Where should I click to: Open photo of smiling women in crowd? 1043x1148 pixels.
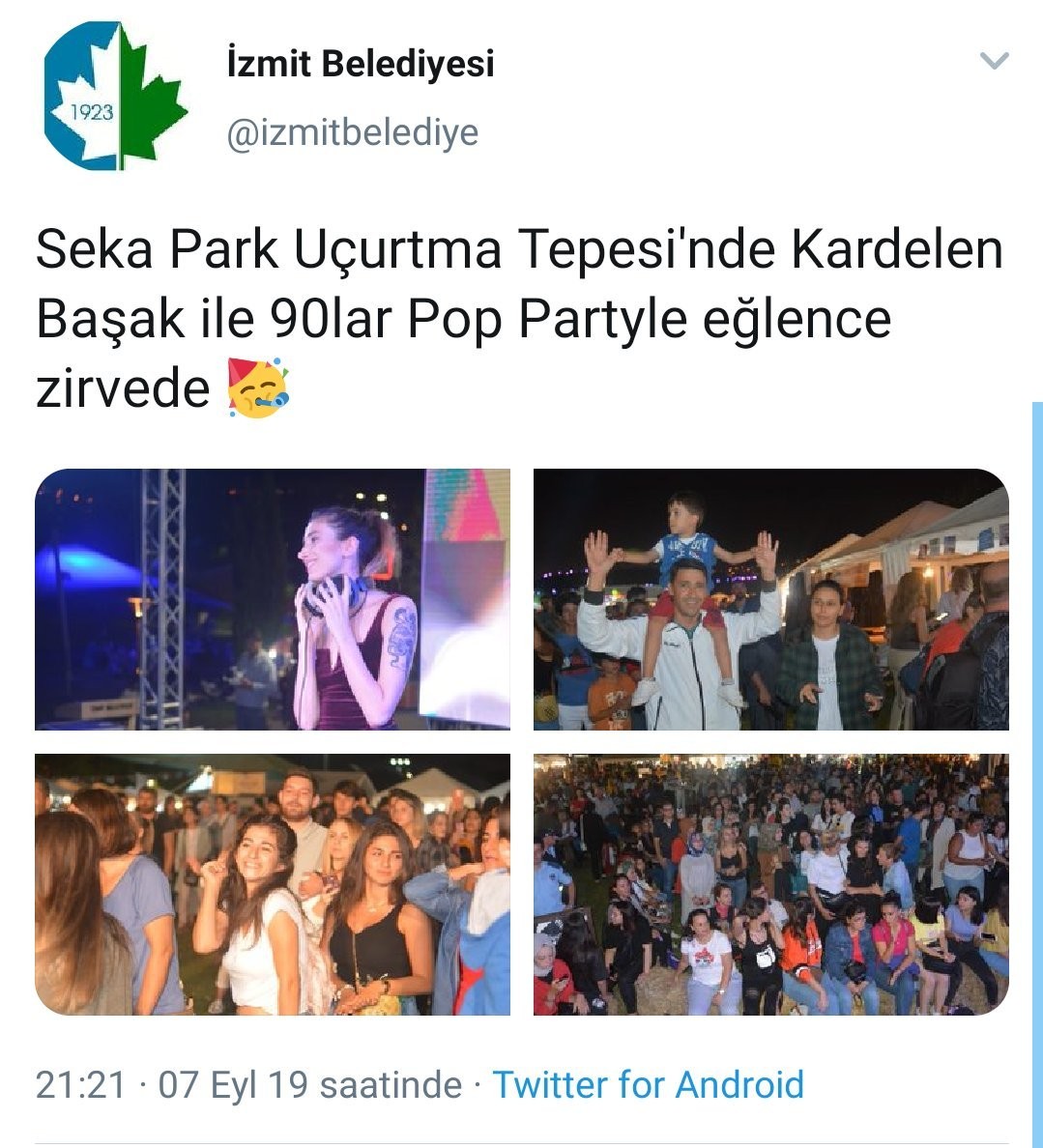273,884
